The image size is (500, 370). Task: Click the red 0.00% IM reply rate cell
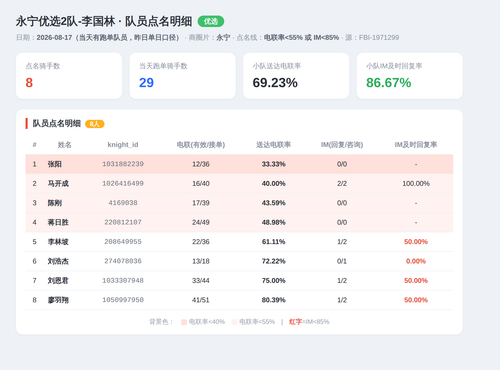click(416, 261)
